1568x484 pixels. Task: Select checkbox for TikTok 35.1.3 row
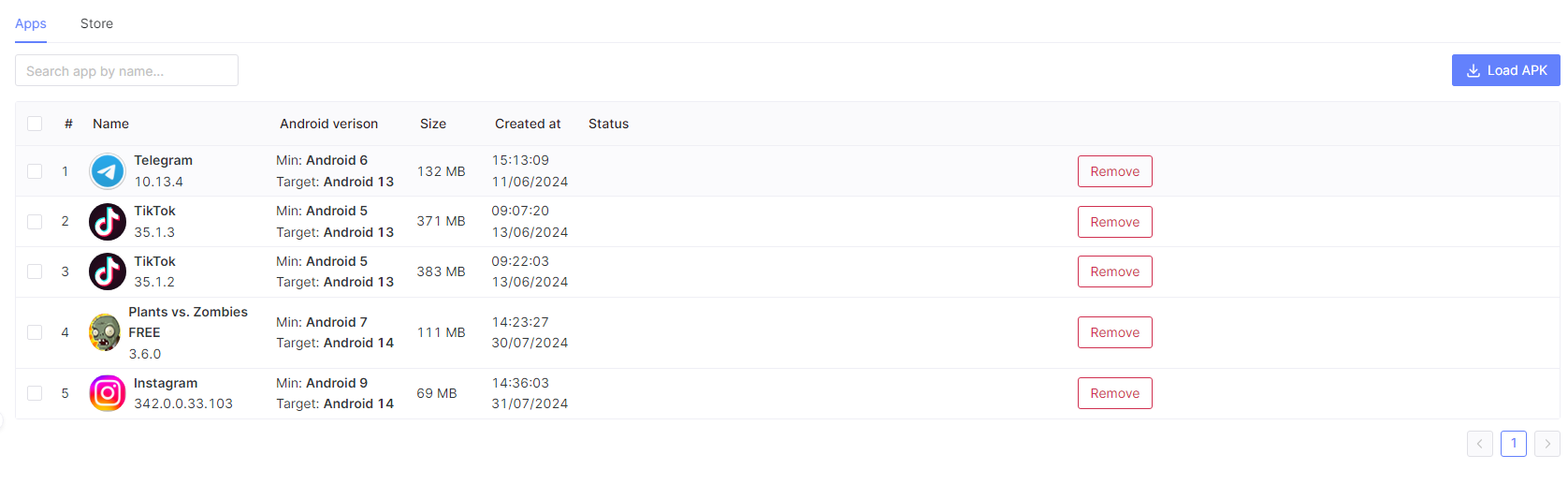click(35, 222)
